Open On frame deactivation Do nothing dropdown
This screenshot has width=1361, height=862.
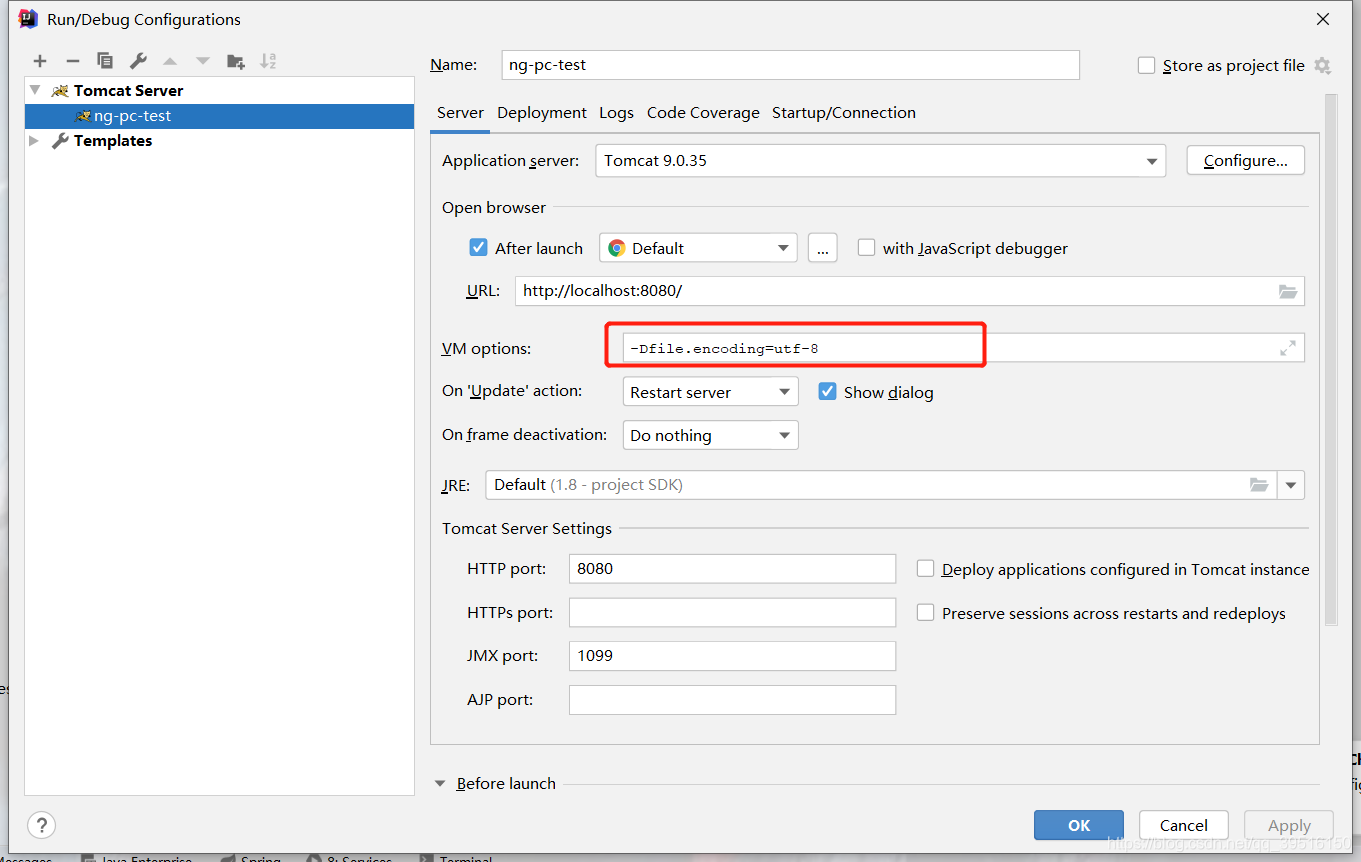710,435
